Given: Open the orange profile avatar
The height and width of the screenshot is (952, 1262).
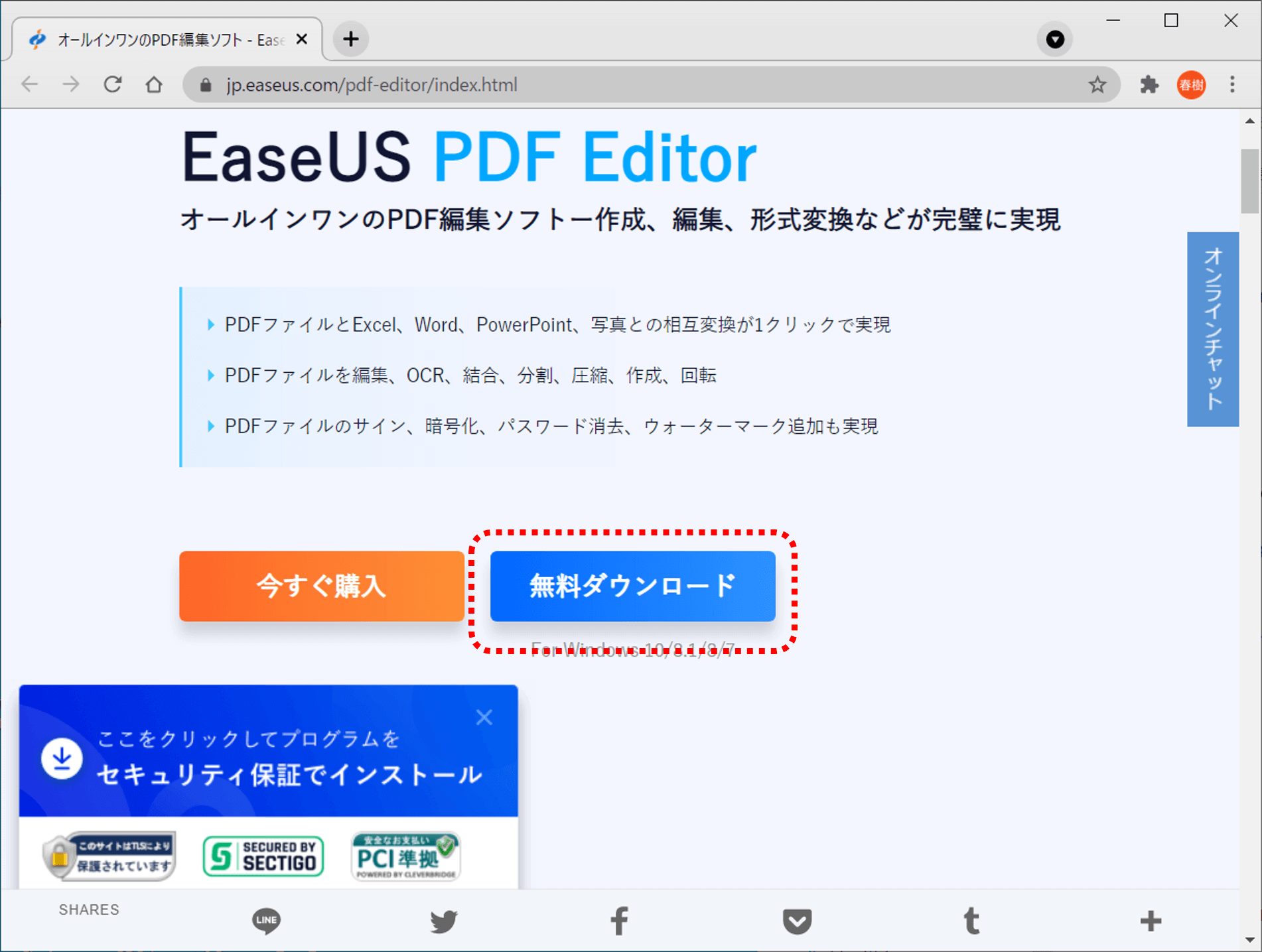Looking at the screenshot, I should 1191,85.
